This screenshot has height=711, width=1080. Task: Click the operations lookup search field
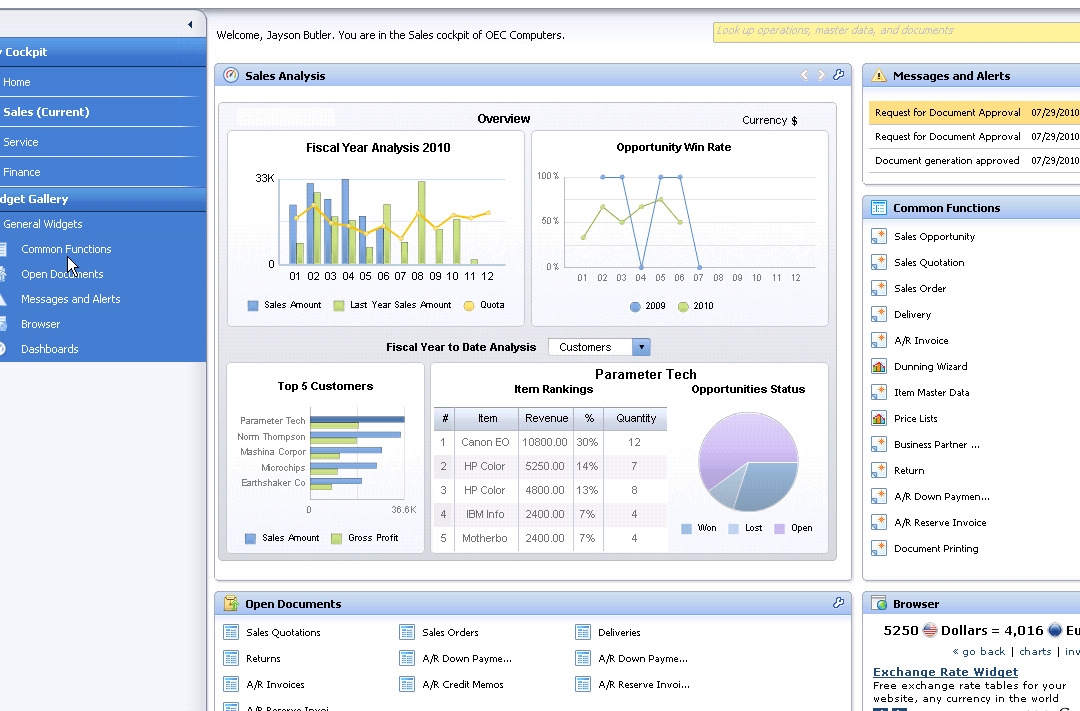pos(895,32)
